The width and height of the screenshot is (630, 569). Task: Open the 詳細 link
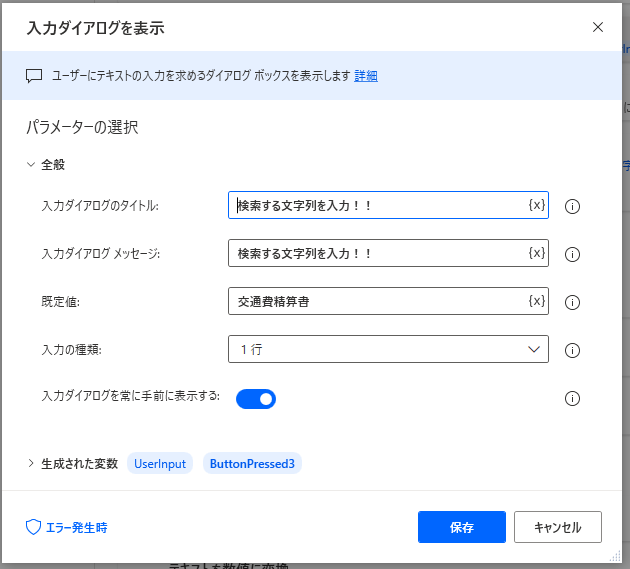pos(366,76)
